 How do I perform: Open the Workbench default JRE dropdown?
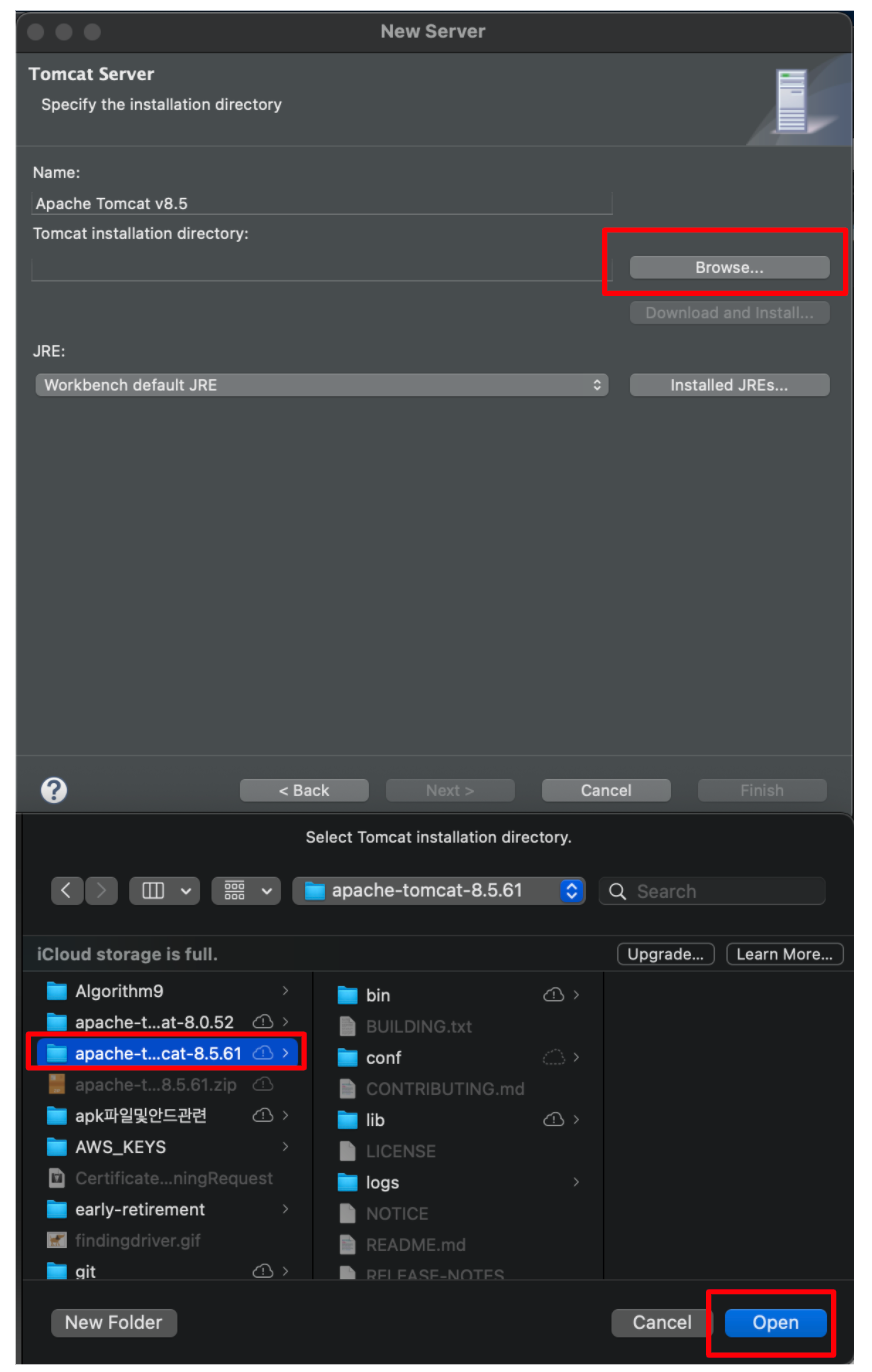point(322,385)
